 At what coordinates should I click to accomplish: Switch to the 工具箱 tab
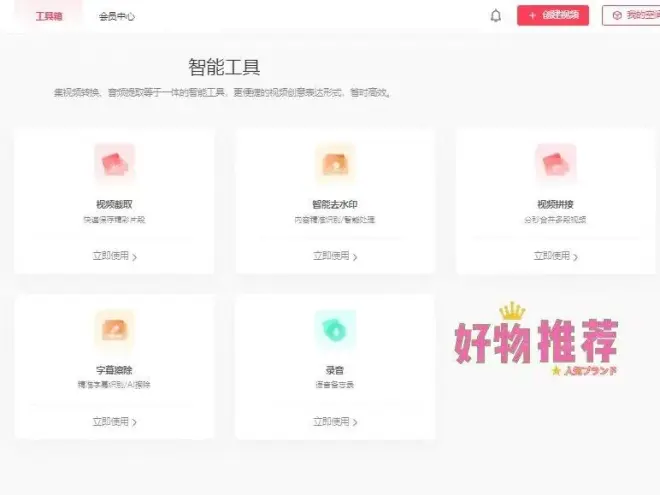(49, 16)
